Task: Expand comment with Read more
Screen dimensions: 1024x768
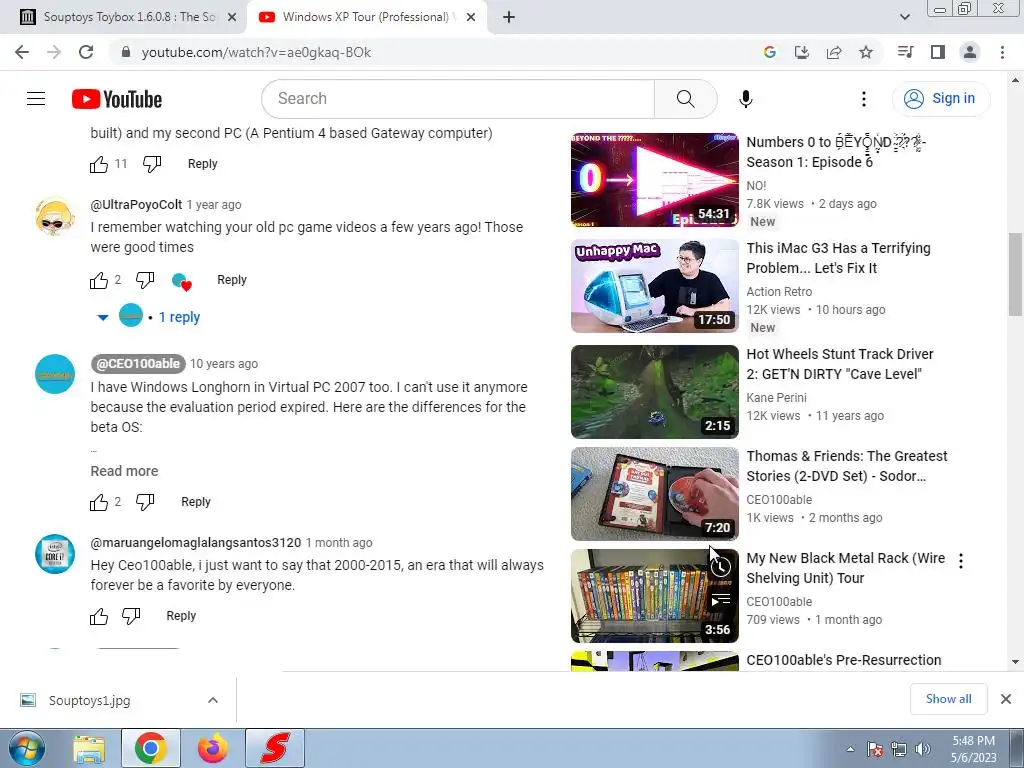Action: tap(124, 471)
